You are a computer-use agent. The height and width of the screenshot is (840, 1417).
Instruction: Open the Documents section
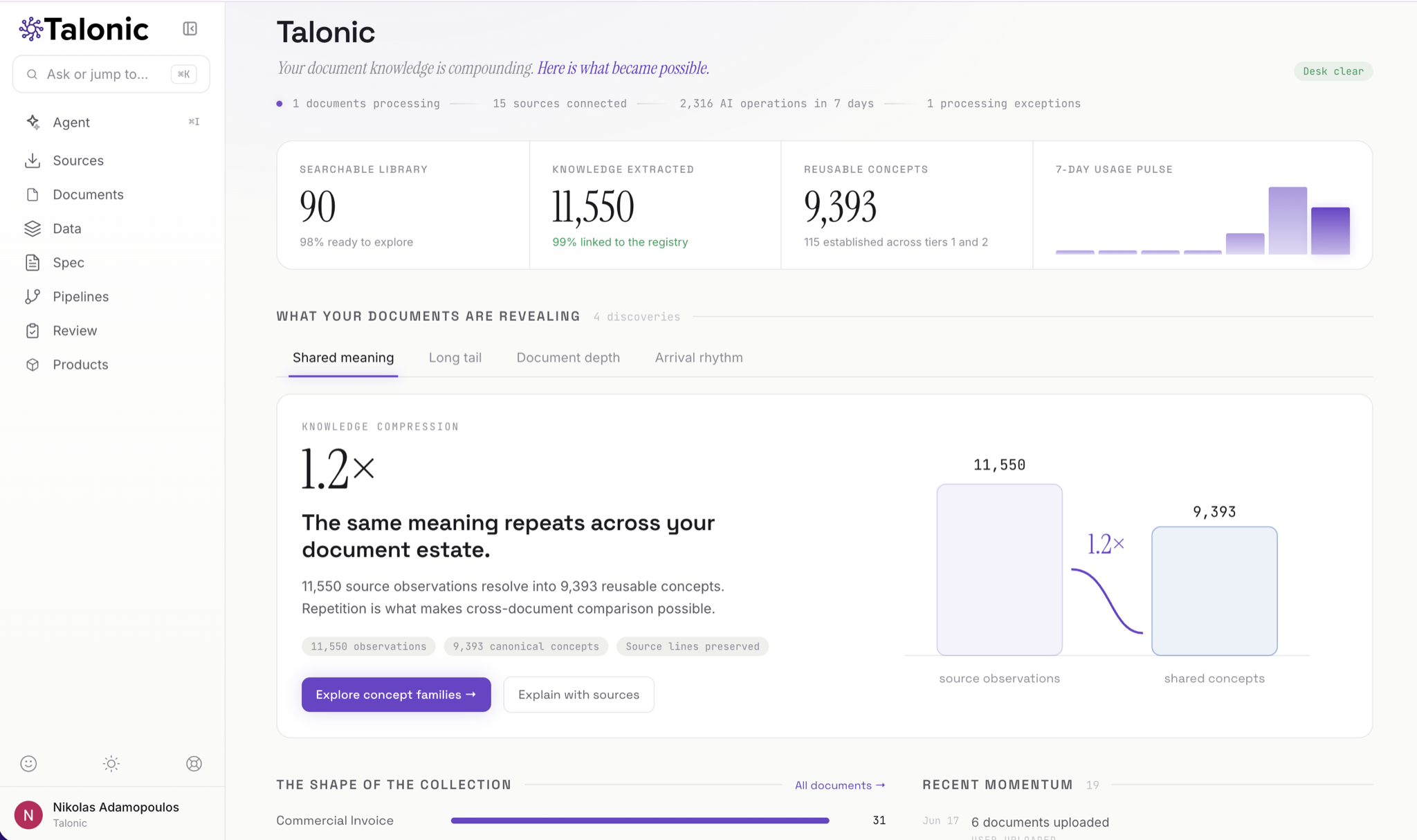pos(111,194)
